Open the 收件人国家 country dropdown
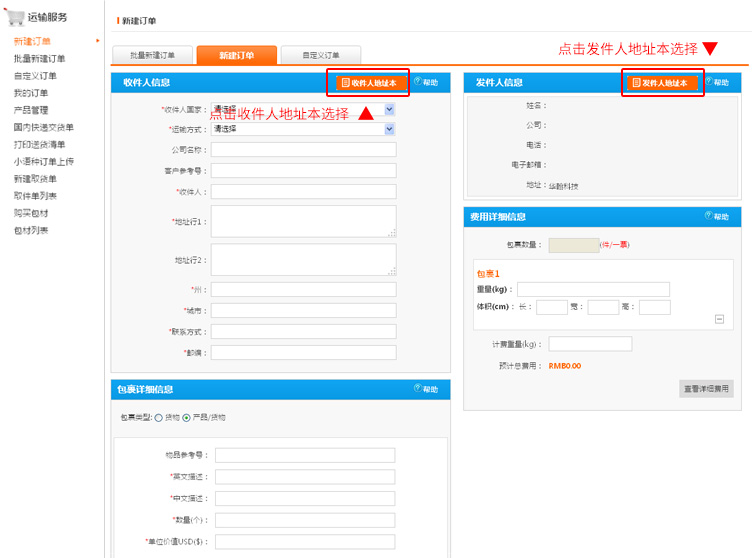This screenshot has height=558, width=752. [x=389, y=109]
